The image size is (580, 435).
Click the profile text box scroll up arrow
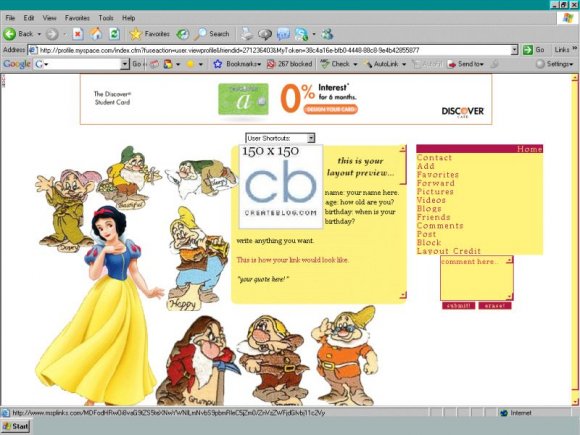[403, 149]
